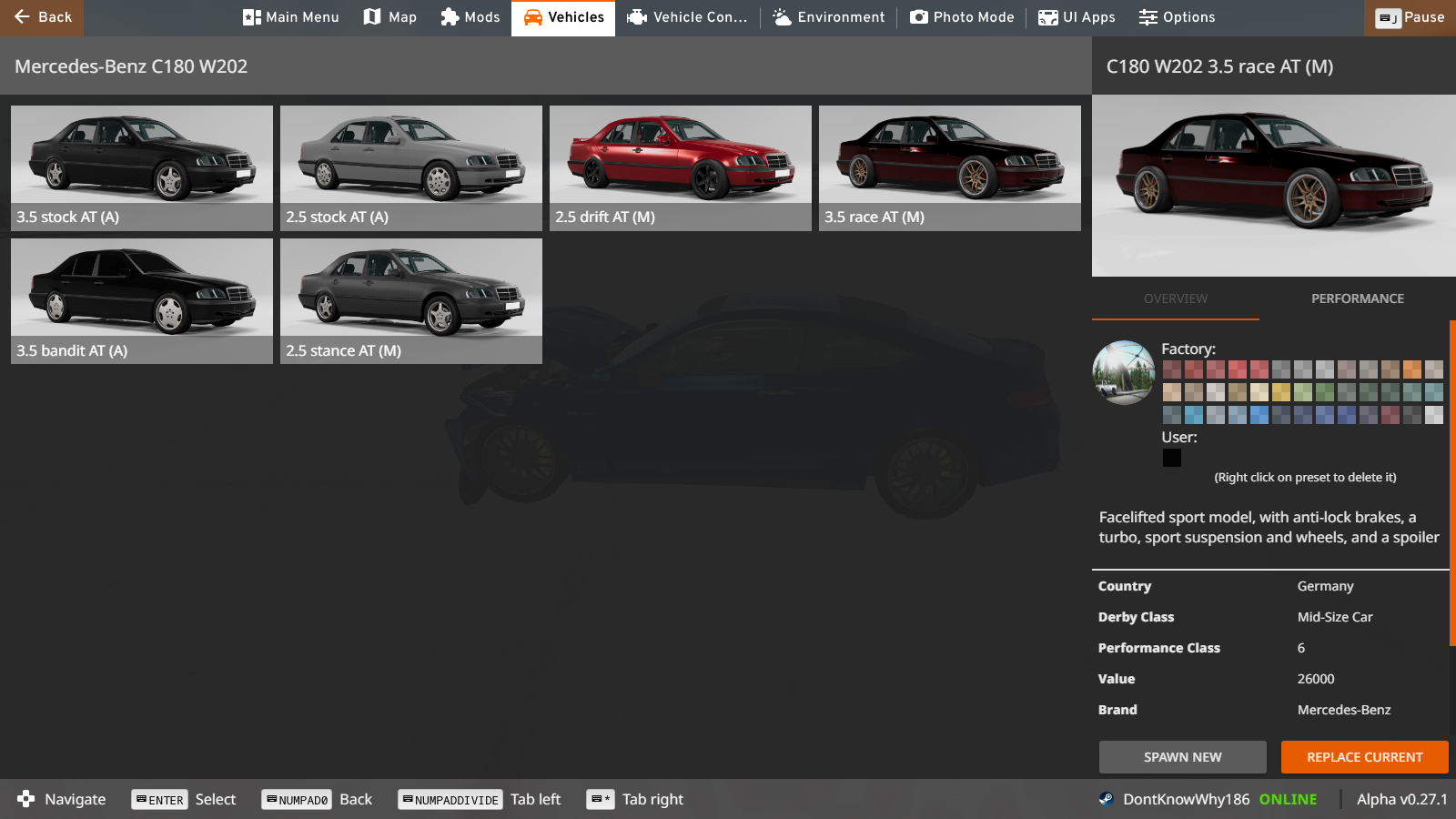Open Environment via sun-cloud icon

[782, 17]
